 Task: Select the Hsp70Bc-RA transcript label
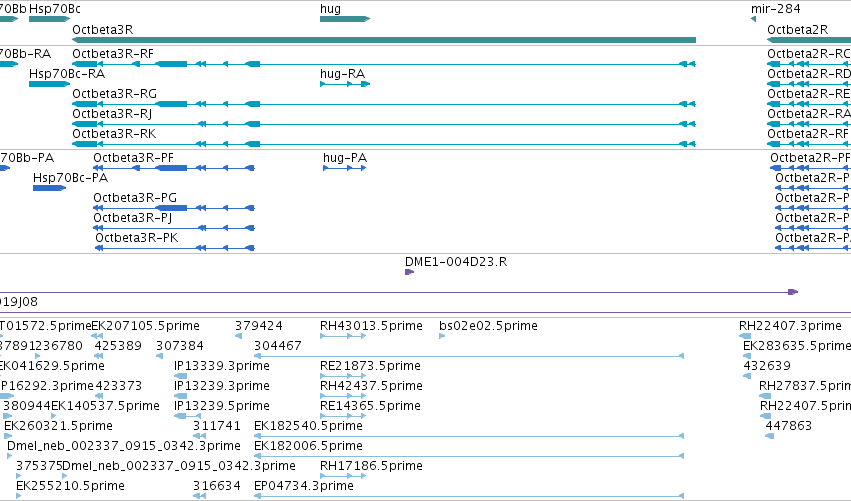coord(67,74)
